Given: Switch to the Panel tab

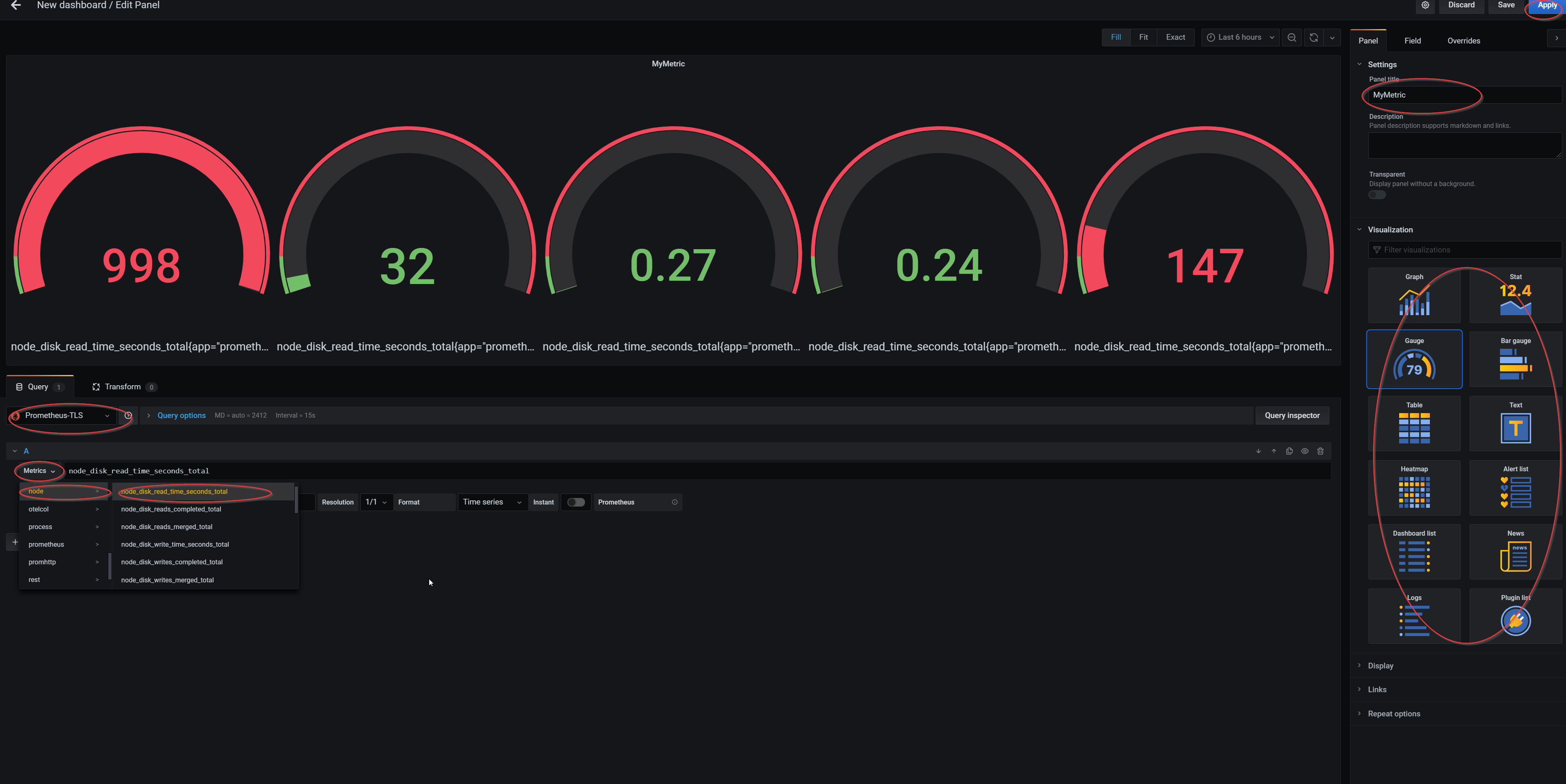Looking at the screenshot, I should pos(1368,41).
